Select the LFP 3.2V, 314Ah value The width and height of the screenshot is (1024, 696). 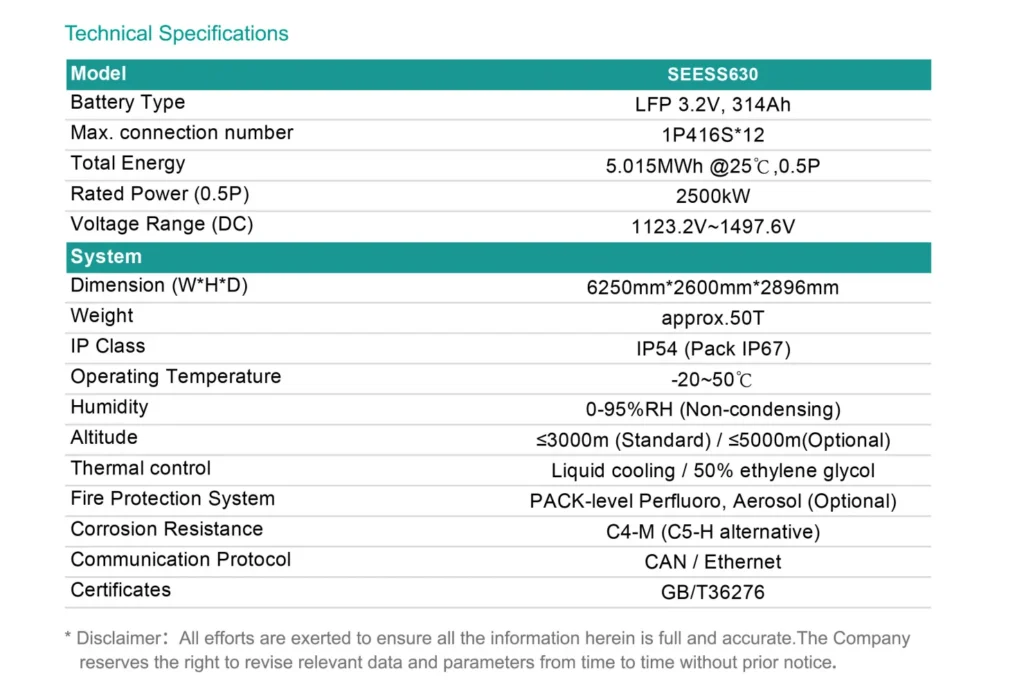[712, 105]
